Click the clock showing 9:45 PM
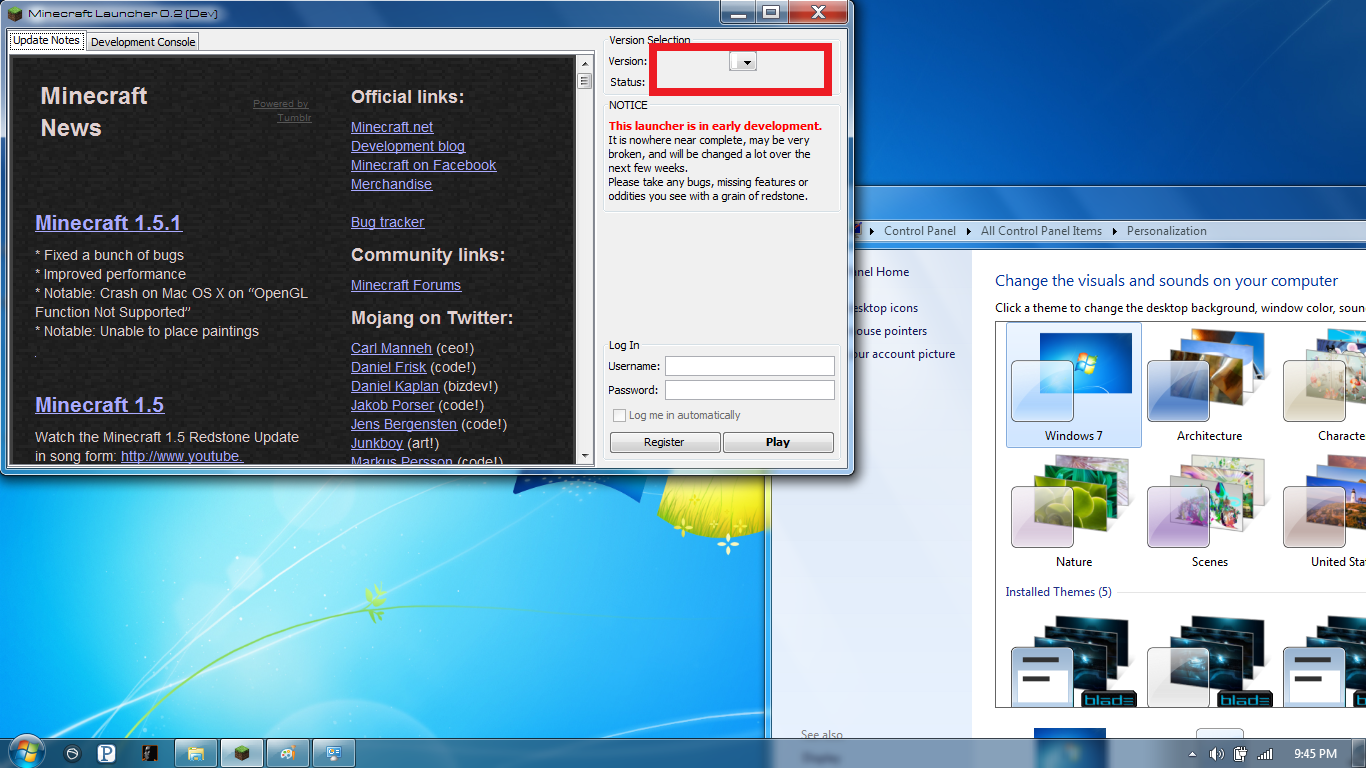Image resolution: width=1366 pixels, height=768 pixels. 1314,753
